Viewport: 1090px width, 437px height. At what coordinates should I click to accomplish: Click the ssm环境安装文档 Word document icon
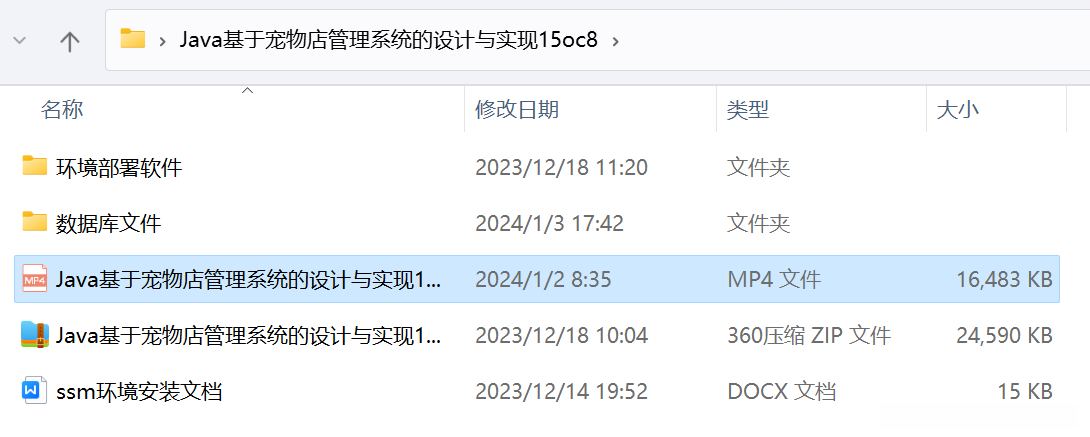(x=34, y=390)
